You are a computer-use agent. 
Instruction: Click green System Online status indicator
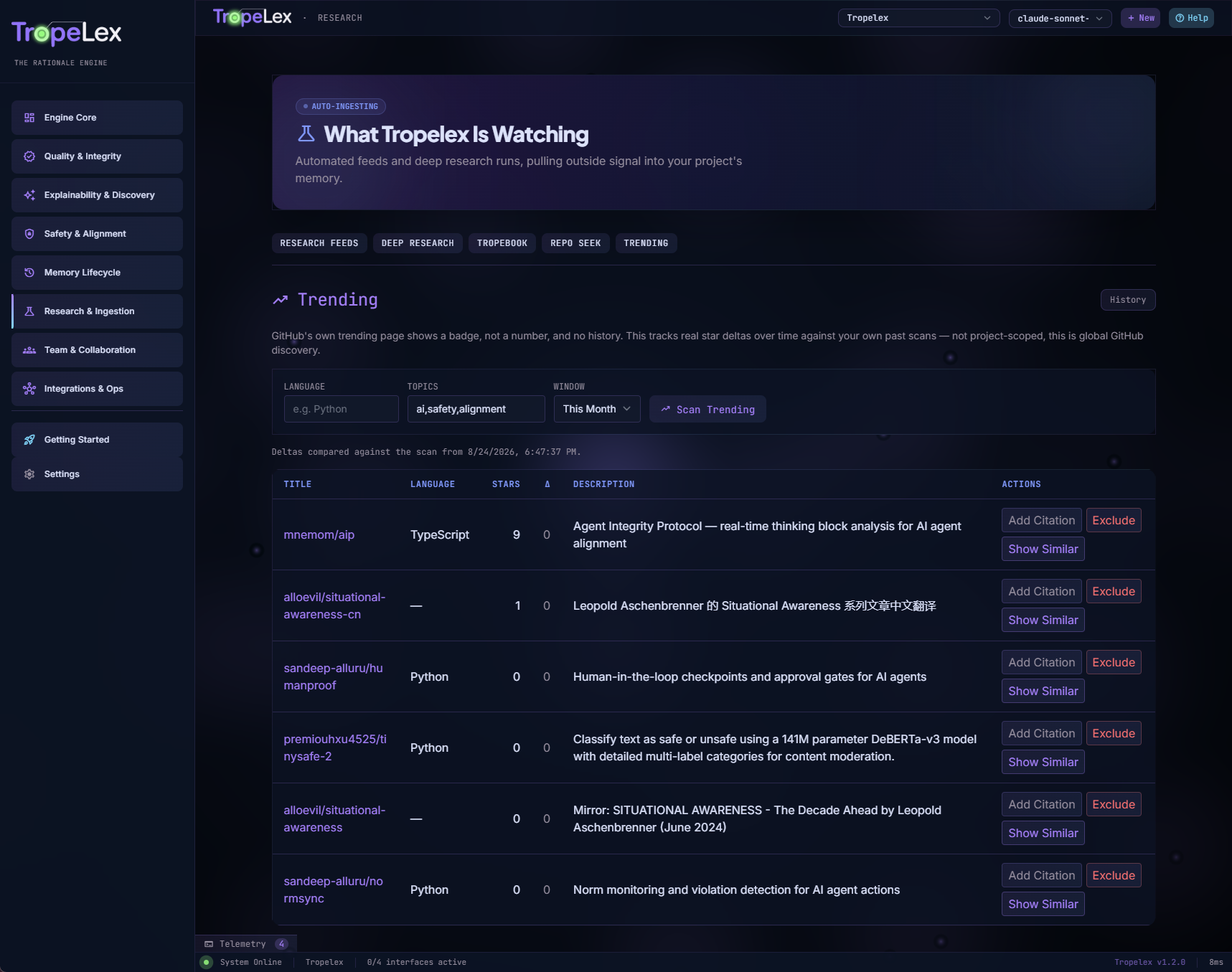207,963
